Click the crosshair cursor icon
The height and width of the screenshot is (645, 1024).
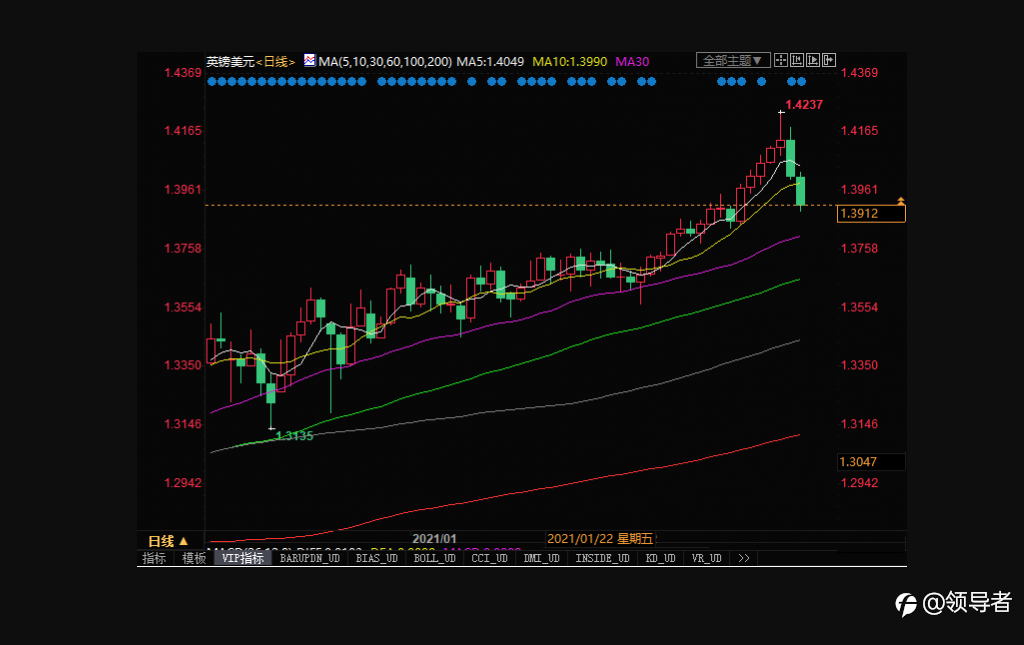[780, 61]
